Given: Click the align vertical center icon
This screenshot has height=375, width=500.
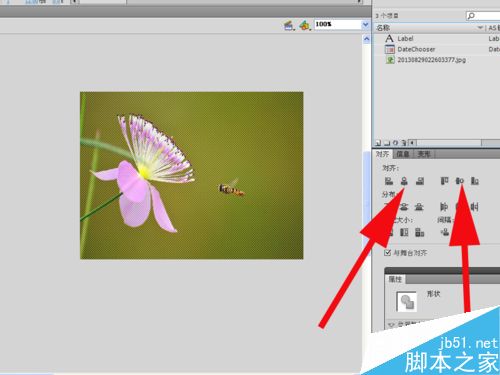Looking at the screenshot, I should 460,181.
